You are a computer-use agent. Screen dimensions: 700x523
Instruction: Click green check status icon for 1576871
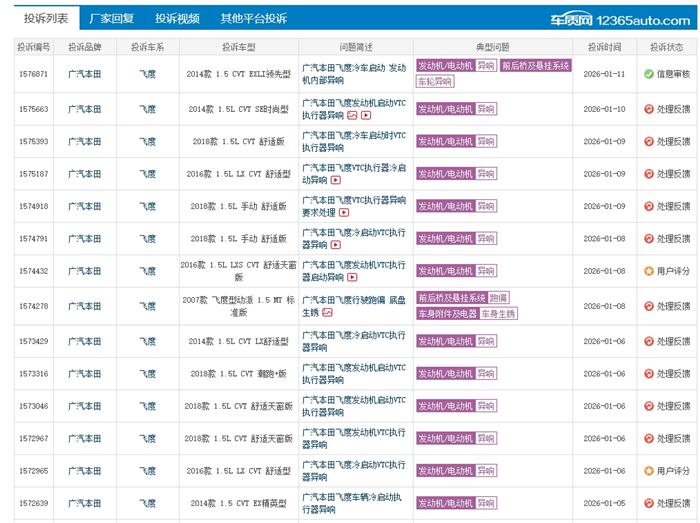[x=648, y=74]
